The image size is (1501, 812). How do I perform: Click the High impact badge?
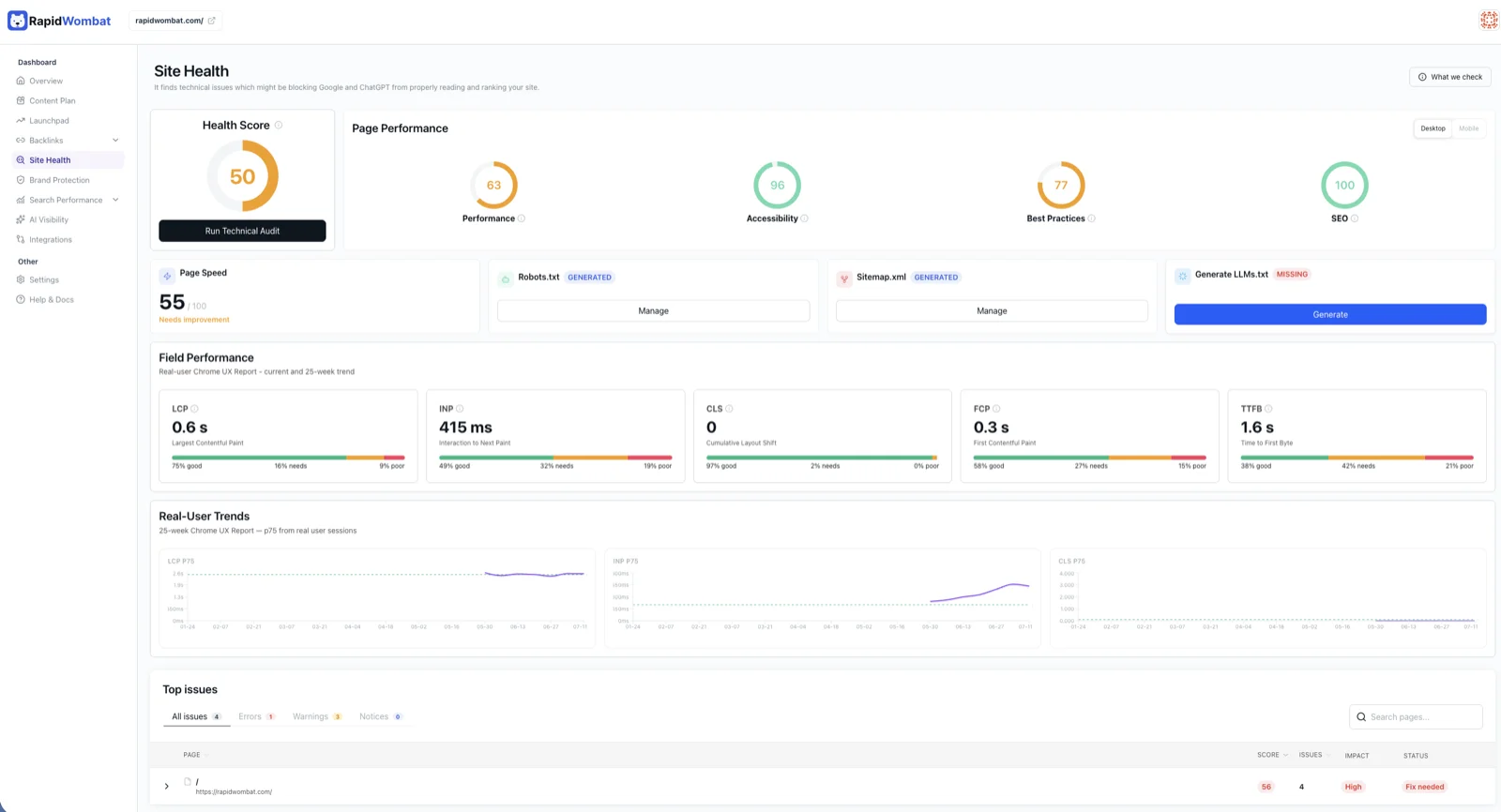pos(1353,787)
